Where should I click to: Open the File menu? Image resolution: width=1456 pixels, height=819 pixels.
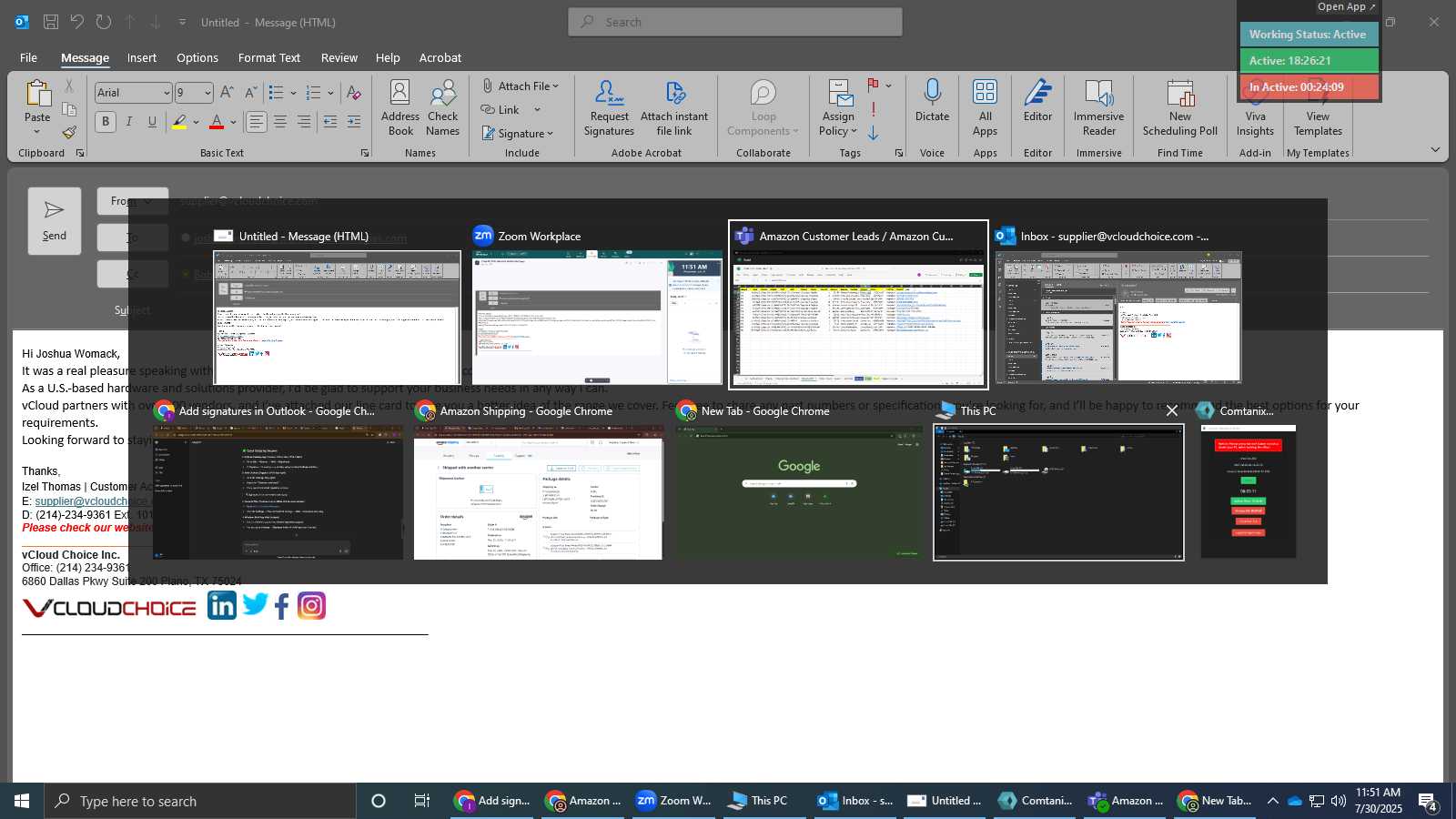coord(28,57)
